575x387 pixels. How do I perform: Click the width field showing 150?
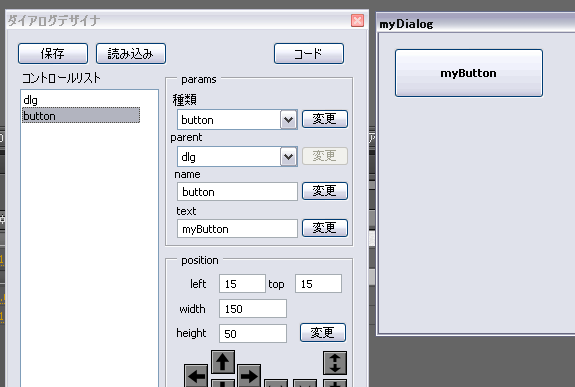point(253,308)
